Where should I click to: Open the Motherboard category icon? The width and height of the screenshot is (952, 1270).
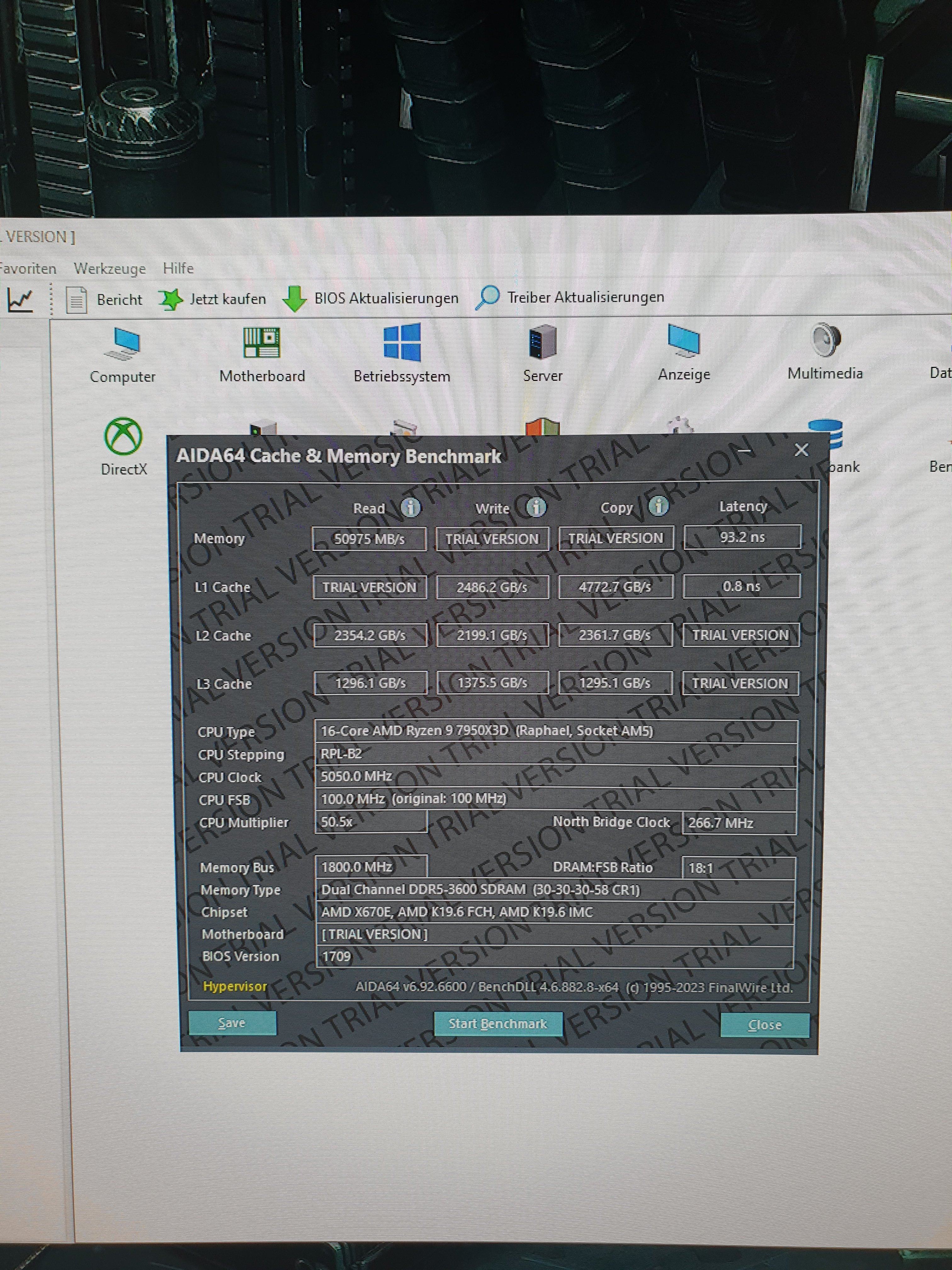click(x=262, y=343)
